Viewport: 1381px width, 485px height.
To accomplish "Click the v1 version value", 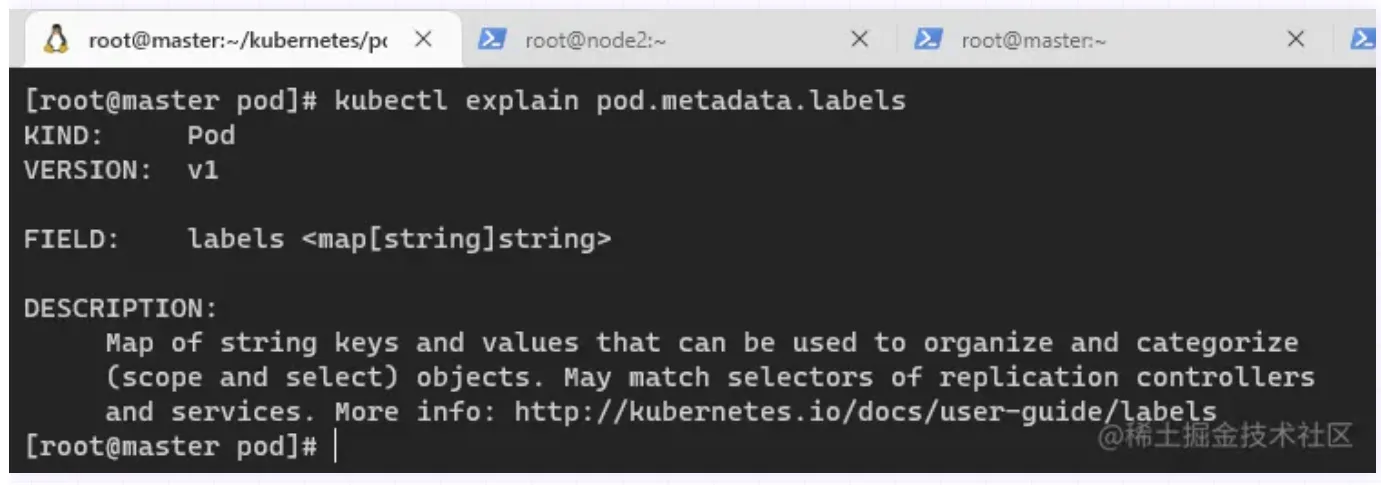I will coord(202,170).
